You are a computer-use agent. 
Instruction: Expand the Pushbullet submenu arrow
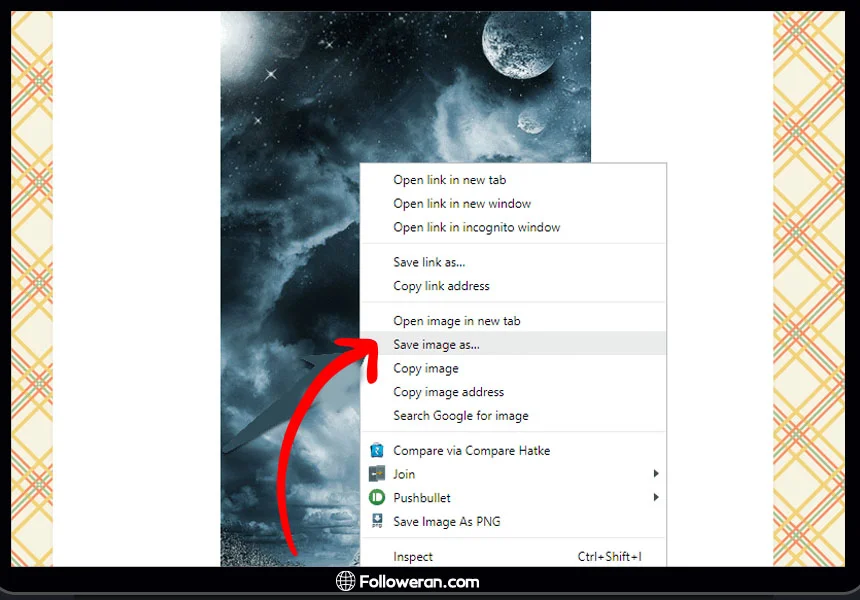pyautogui.click(x=656, y=498)
